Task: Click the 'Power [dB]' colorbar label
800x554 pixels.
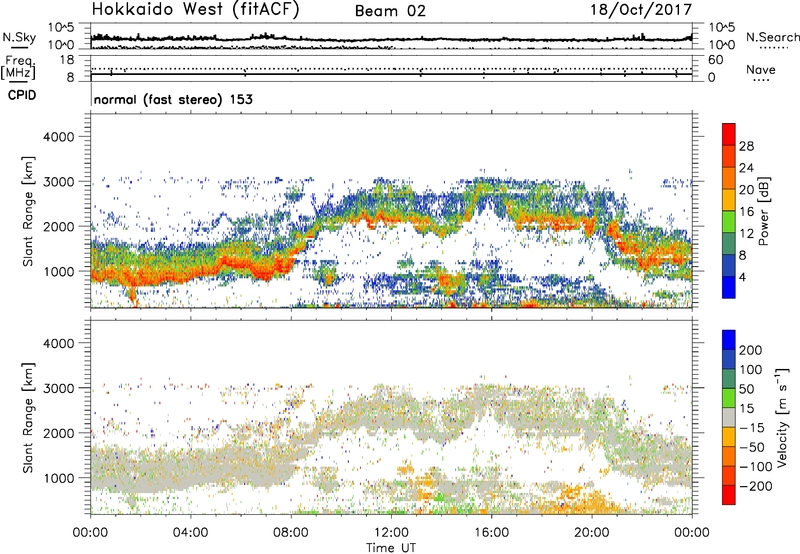Action: [763, 211]
